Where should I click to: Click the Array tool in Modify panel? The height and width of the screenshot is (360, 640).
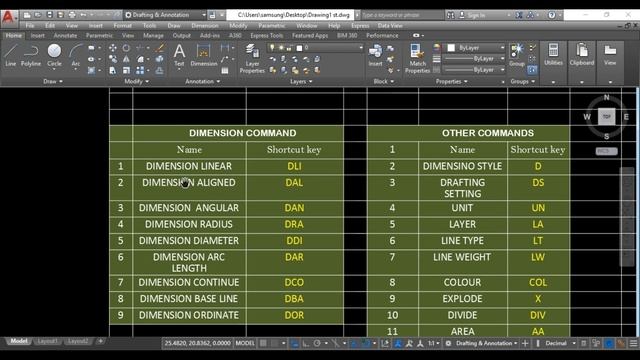tap(140, 70)
